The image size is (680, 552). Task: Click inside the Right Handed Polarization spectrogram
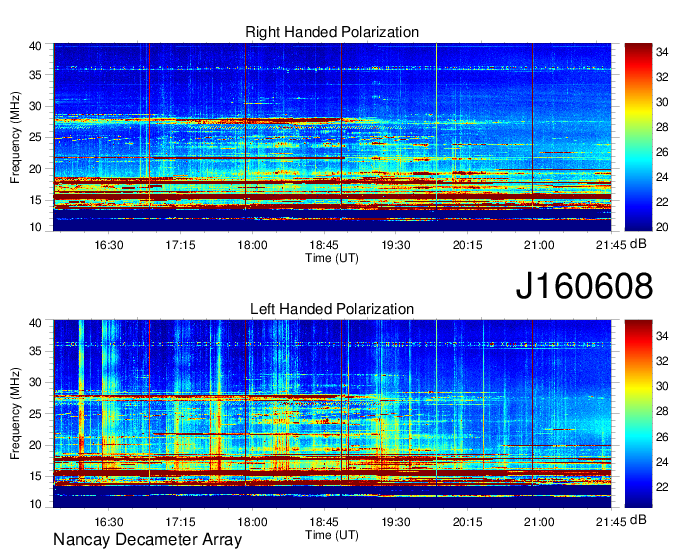[332, 137]
